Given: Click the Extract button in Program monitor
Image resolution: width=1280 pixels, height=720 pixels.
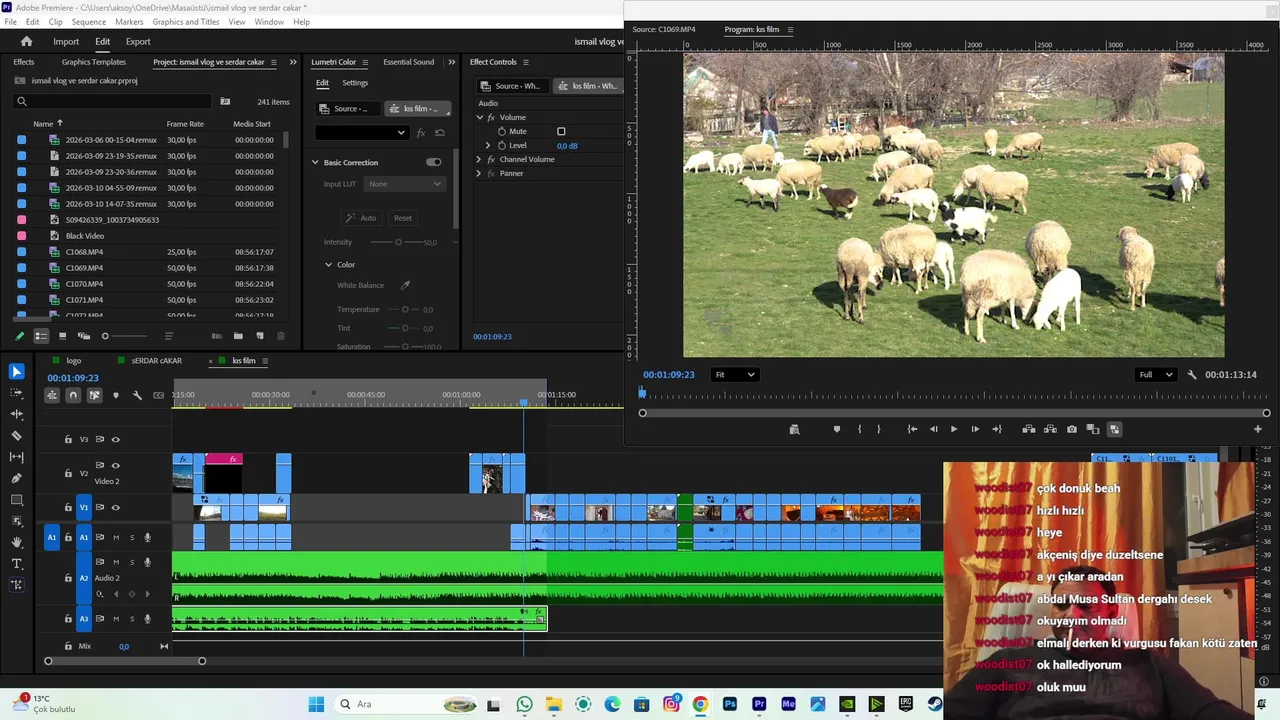Looking at the screenshot, I should tap(1050, 429).
